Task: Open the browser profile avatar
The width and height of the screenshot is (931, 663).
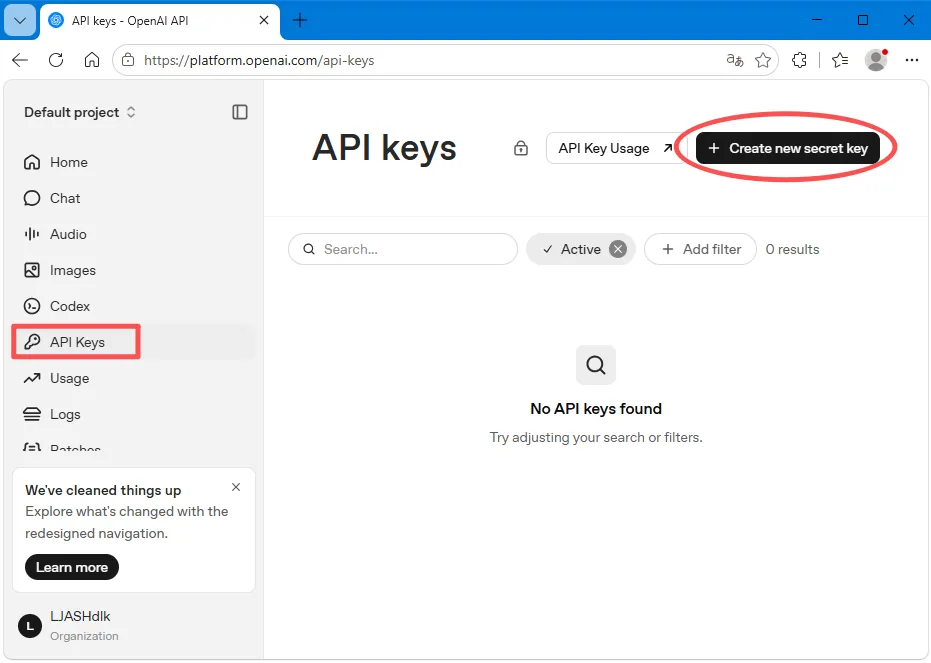Action: coord(876,60)
